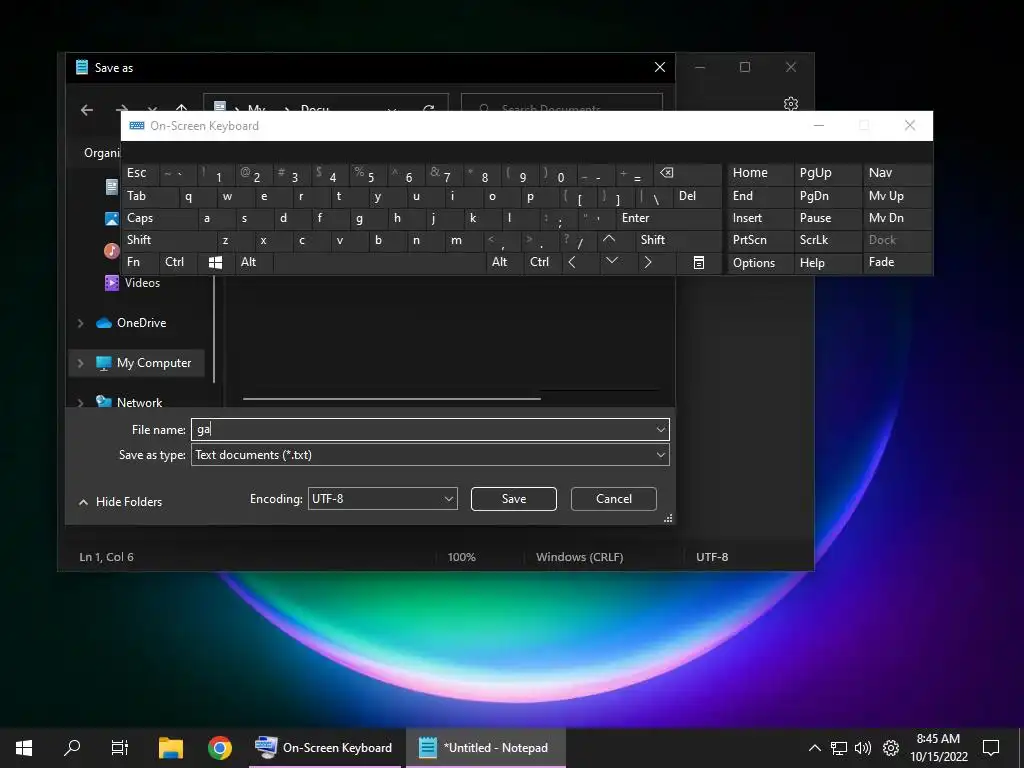Toggle Caps key on On-Screen Keyboard
This screenshot has width=1024, height=768.
[x=159, y=218]
